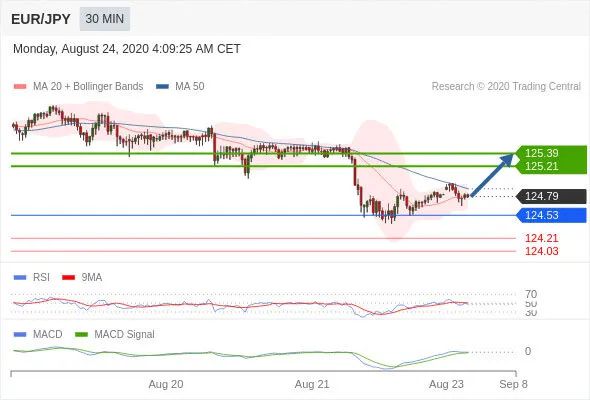590x400 pixels.
Task: Click the red 9MA legend swatch
Action: click(68, 278)
